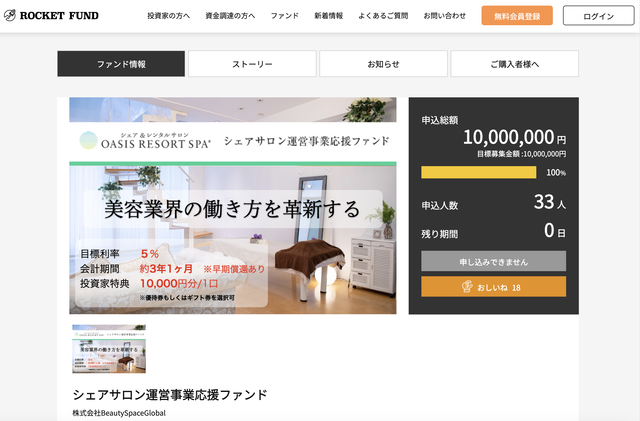Open the ご購入者様へ tab
The height and width of the screenshot is (421, 640).
tap(515, 64)
